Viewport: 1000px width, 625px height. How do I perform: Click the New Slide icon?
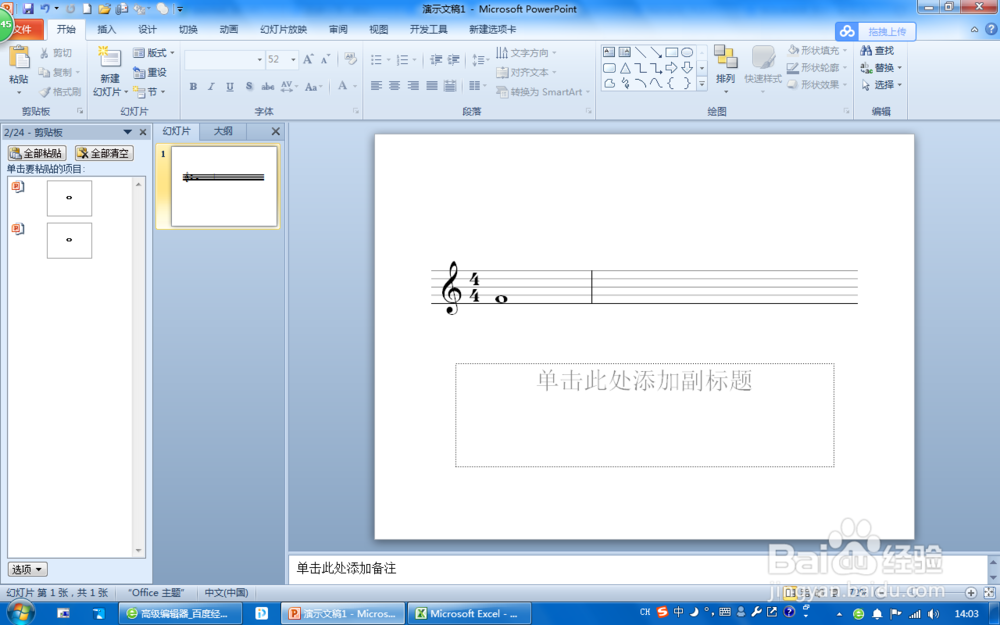tap(110, 66)
